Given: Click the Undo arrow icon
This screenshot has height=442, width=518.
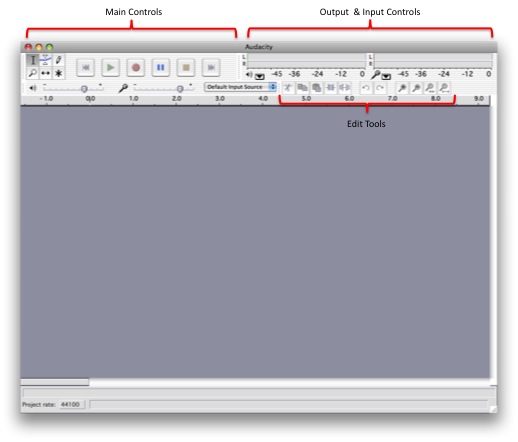Looking at the screenshot, I should [x=366, y=88].
